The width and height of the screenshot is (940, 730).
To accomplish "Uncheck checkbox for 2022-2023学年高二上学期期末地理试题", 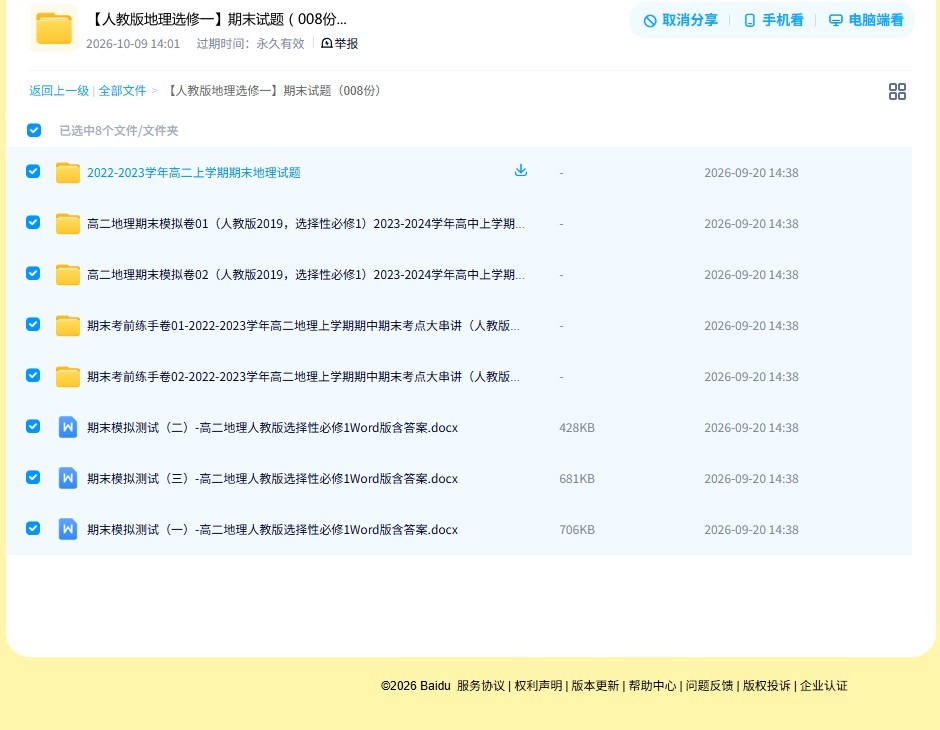I will [33, 171].
